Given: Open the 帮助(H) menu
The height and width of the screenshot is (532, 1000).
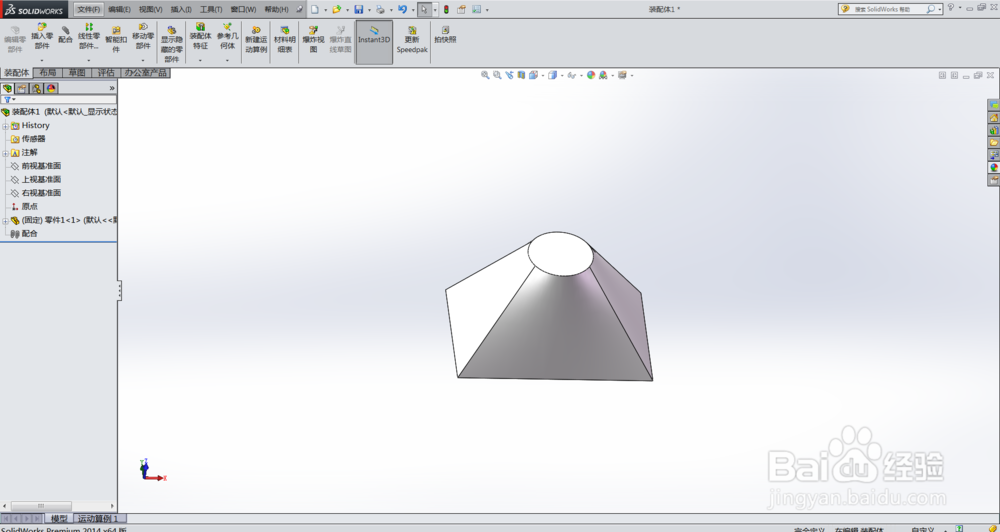Looking at the screenshot, I should pyautogui.click(x=276, y=9).
